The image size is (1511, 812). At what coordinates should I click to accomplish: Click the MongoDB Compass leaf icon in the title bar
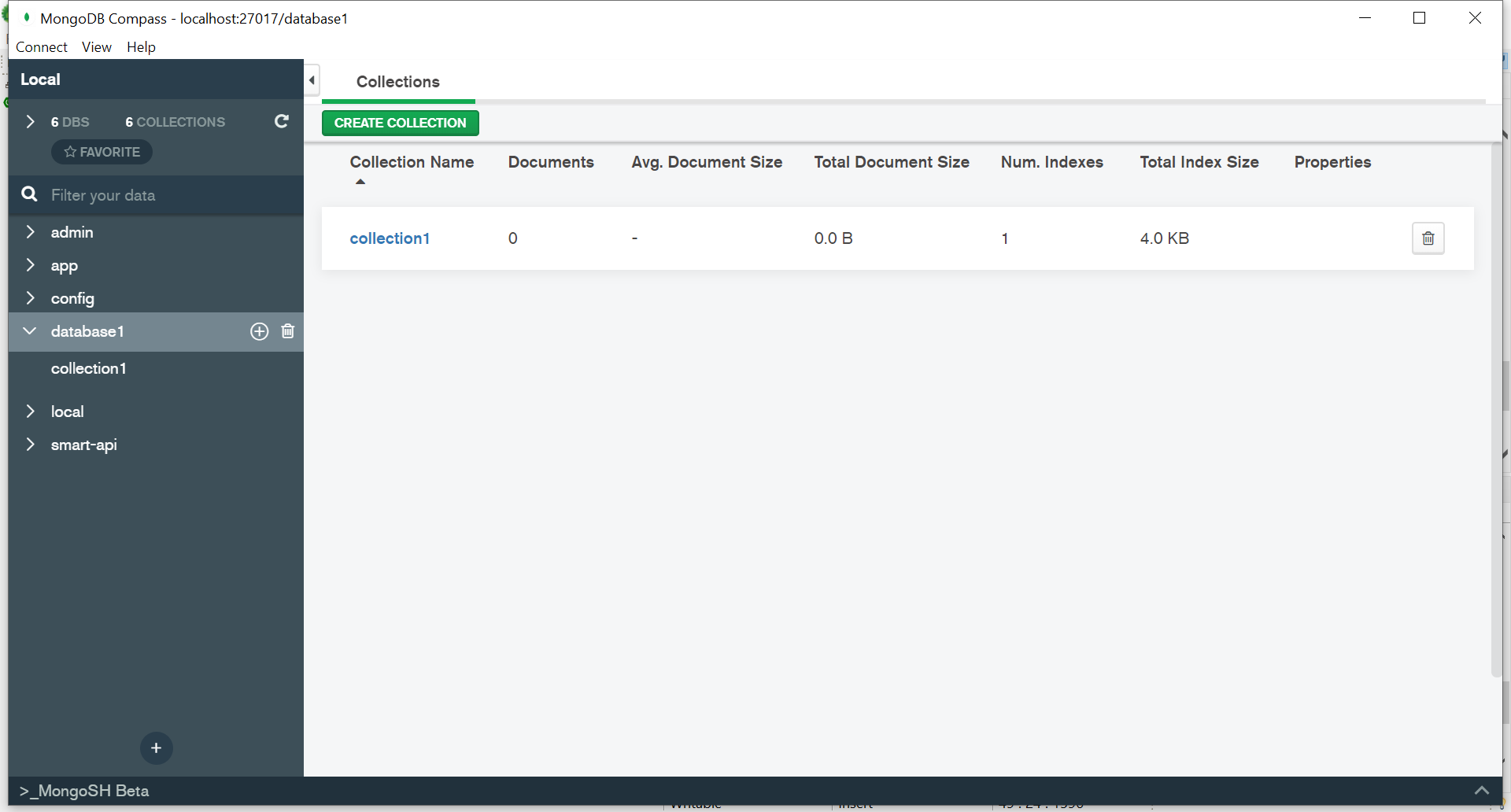[x=26, y=17]
